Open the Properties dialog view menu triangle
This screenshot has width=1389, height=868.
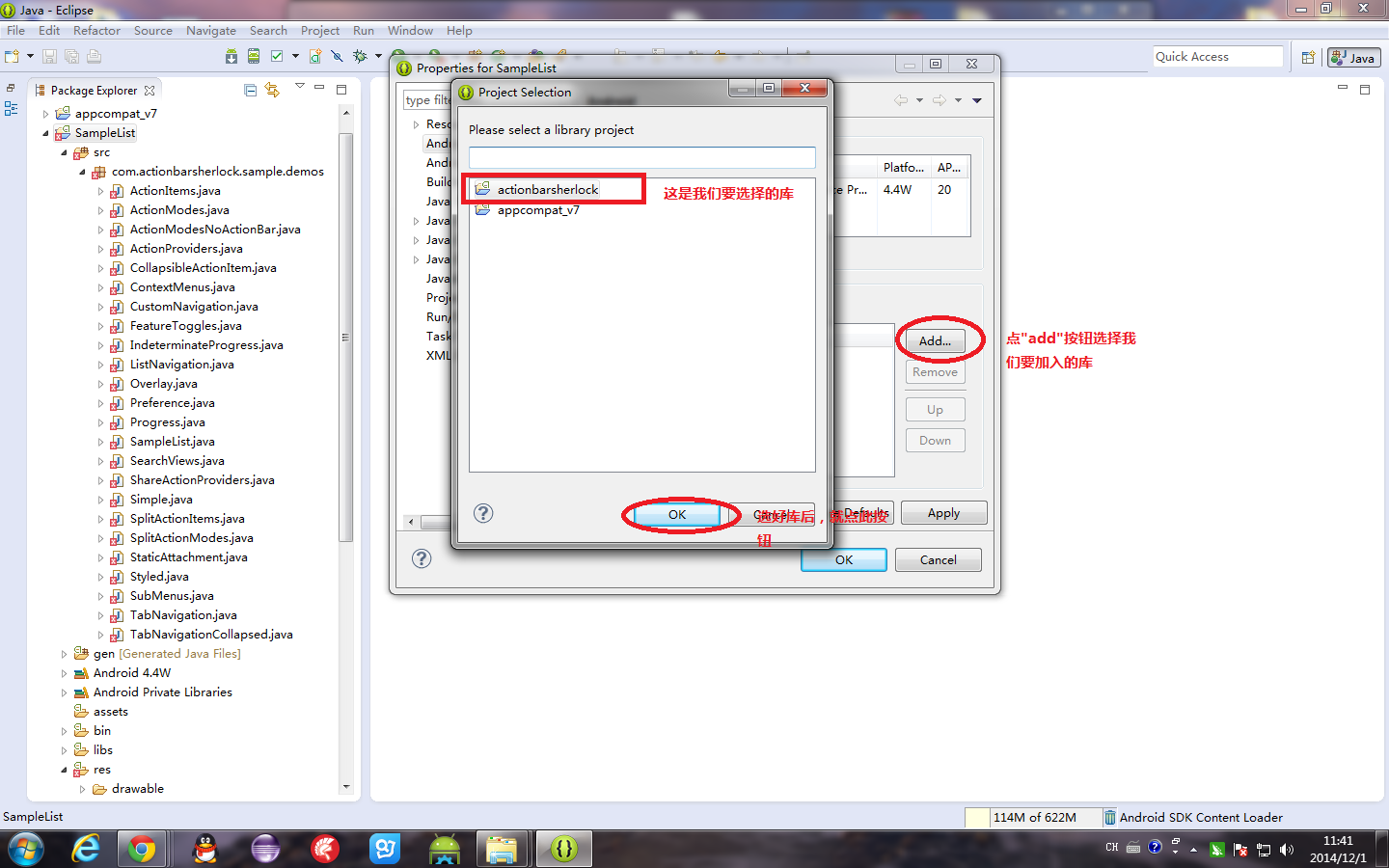point(977,100)
